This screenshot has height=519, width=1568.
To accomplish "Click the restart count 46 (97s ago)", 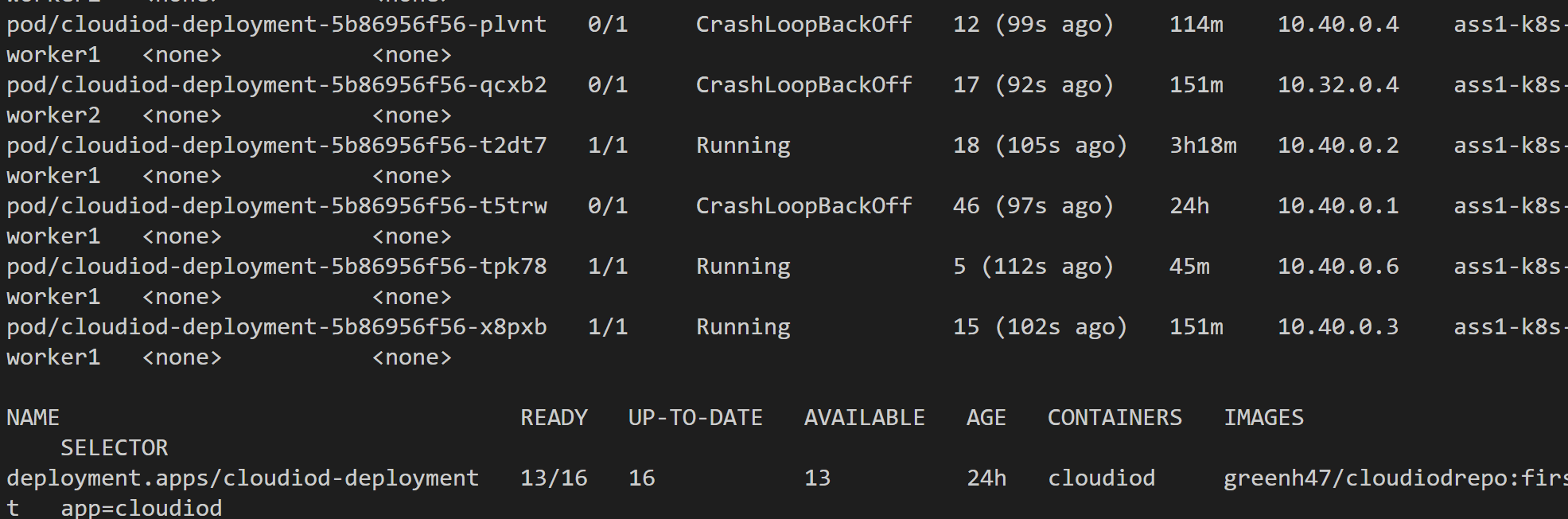I will (1033, 206).
